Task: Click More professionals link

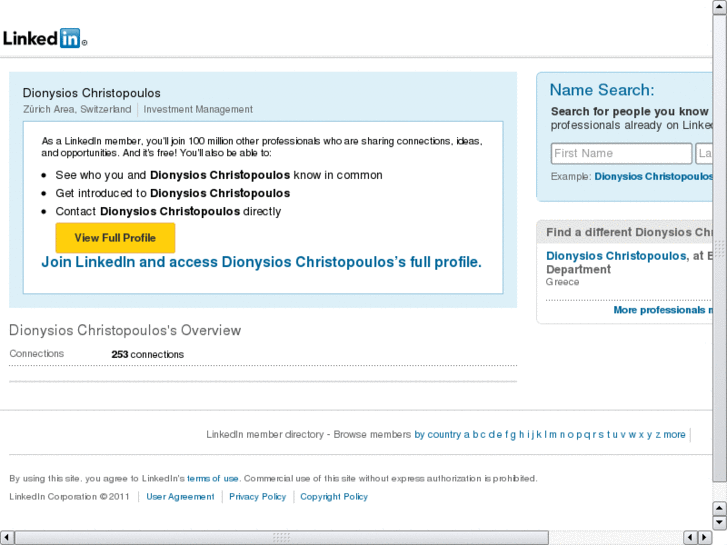Action: pyautogui.click(x=663, y=310)
